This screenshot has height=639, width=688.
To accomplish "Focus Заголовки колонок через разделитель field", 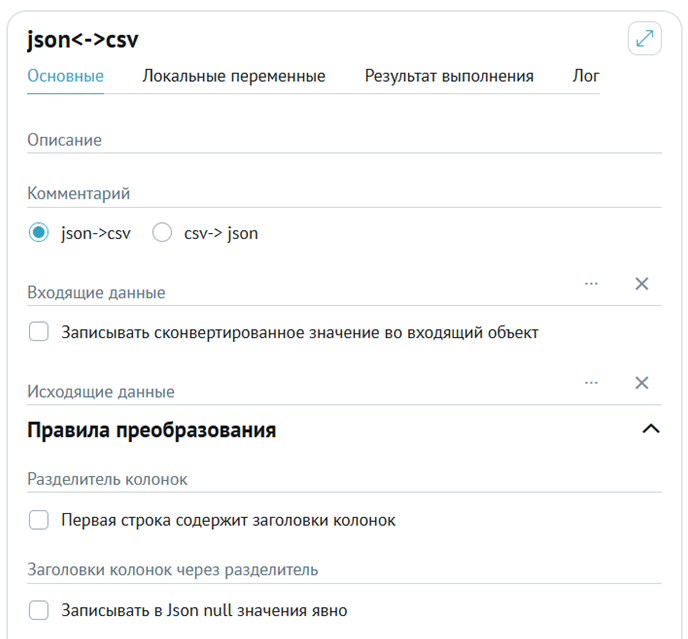I will [x=344, y=570].
